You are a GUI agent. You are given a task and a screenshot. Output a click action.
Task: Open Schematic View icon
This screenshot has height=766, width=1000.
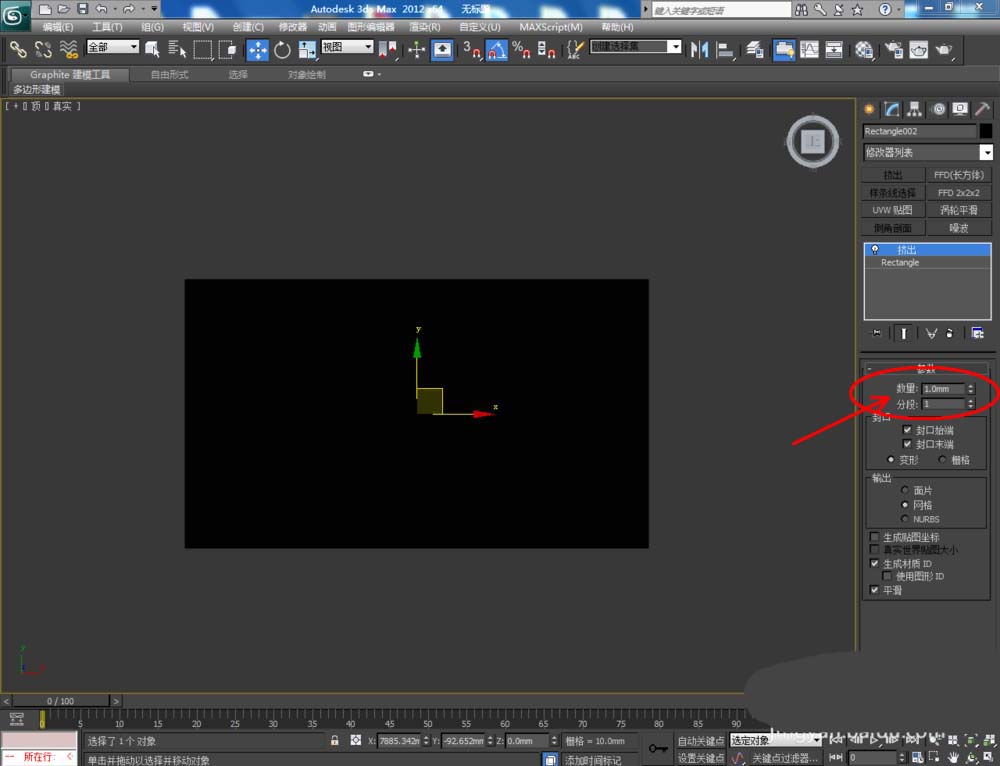coord(834,49)
